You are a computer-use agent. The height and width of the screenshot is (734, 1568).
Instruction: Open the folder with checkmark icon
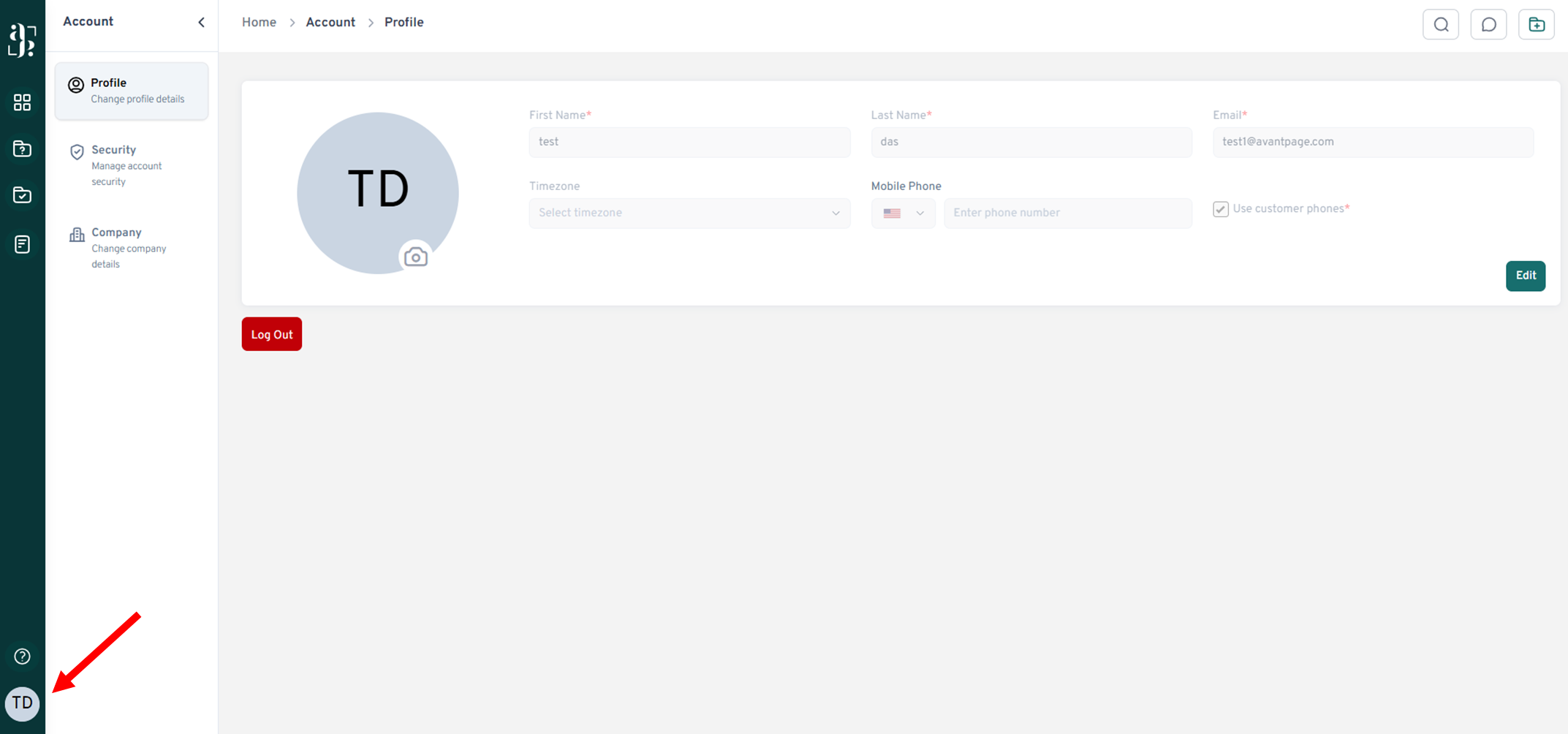(22, 195)
